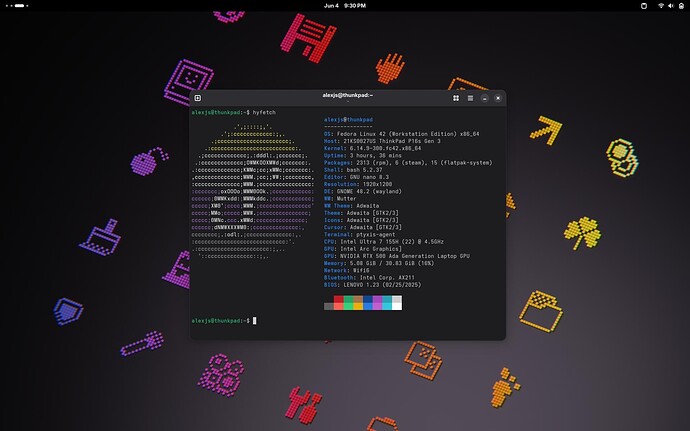Click the Terminal: ptyxis-agent line
Viewport: 690px width, 431px height.
point(360,235)
